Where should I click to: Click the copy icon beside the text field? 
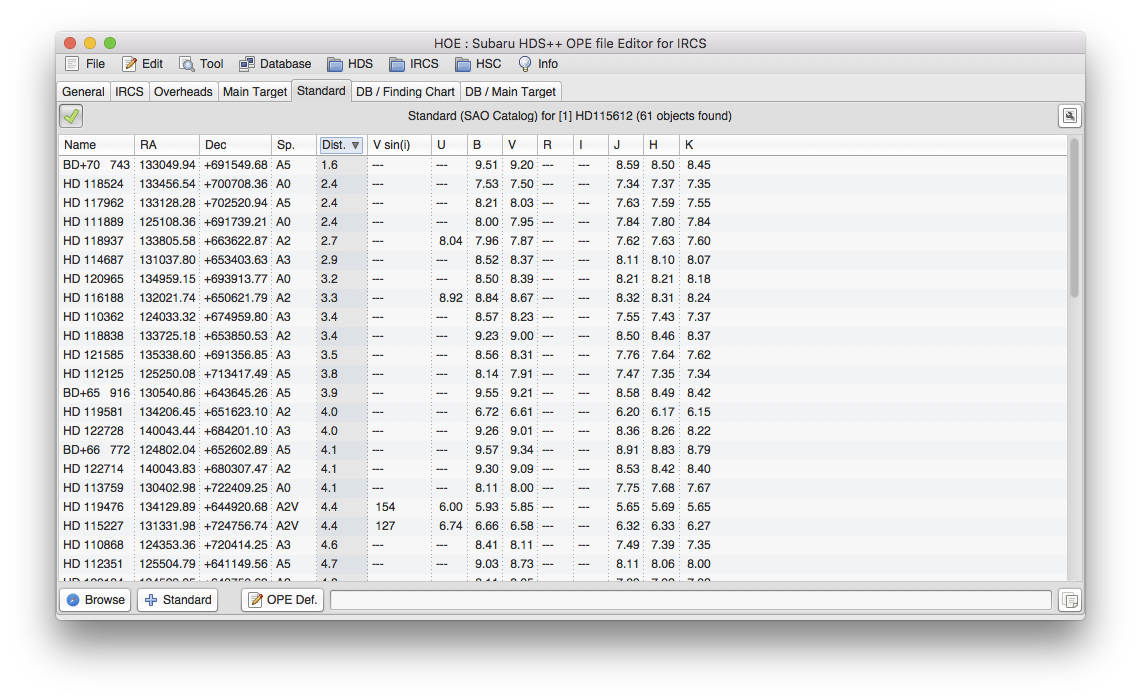[x=1070, y=600]
